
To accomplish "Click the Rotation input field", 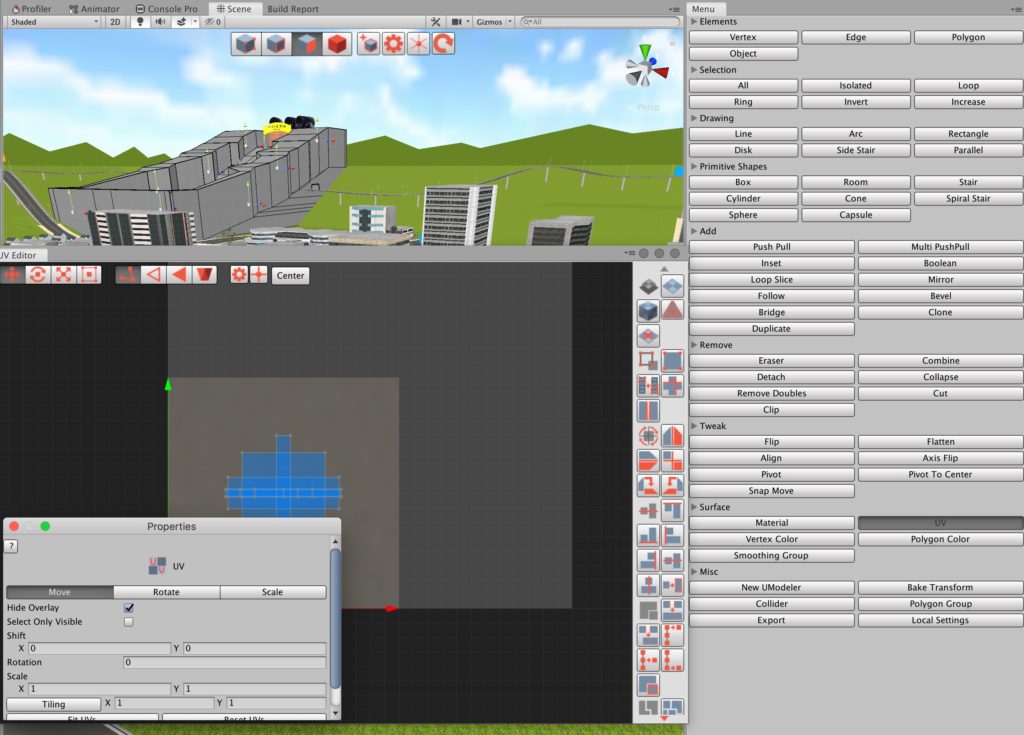I will pyautogui.click(x=224, y=663).
